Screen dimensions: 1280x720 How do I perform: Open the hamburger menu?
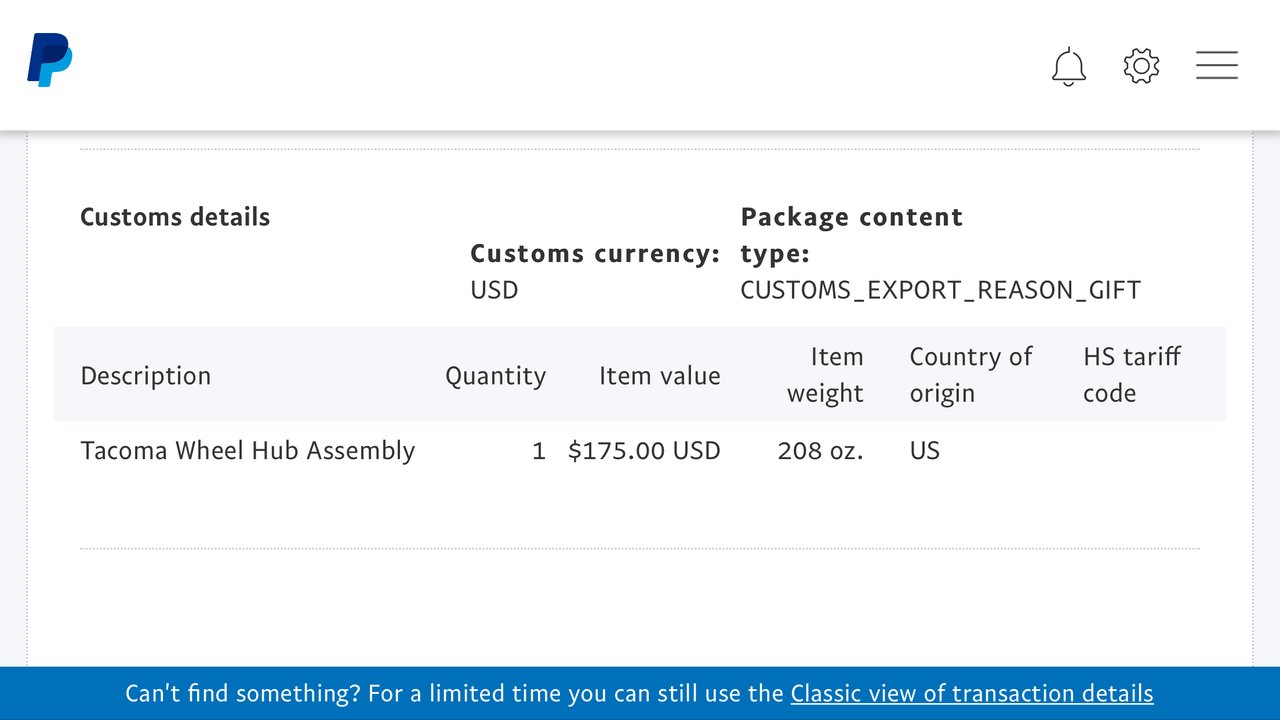click(x=1217, y=66)
